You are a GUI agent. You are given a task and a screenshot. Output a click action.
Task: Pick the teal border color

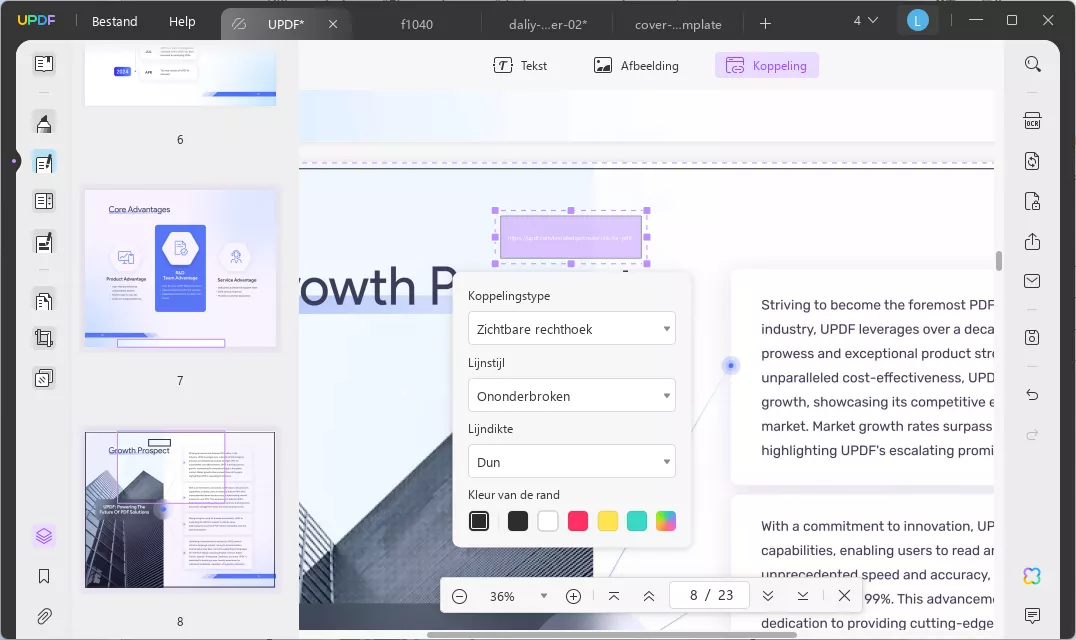click(x=637, y=521)
